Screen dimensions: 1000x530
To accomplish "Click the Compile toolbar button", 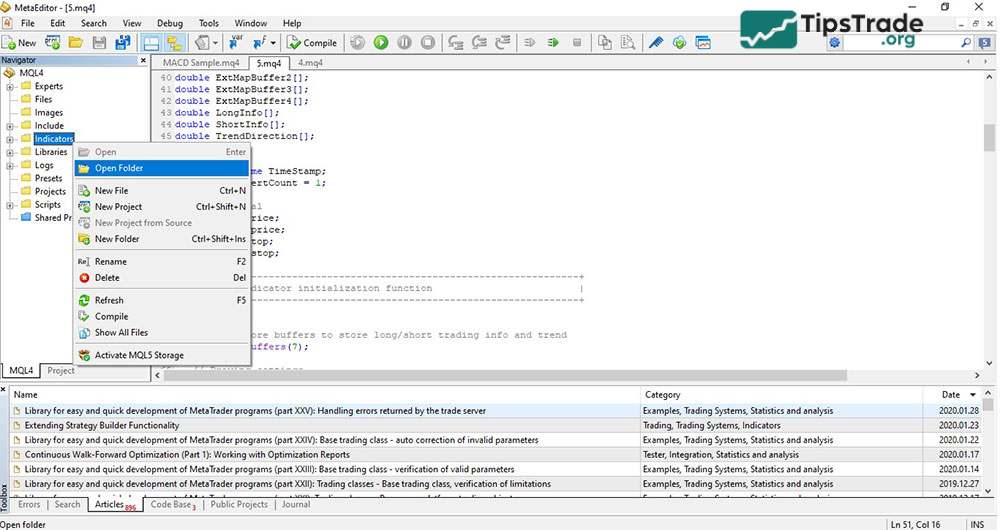I will (x=312, y=43).
